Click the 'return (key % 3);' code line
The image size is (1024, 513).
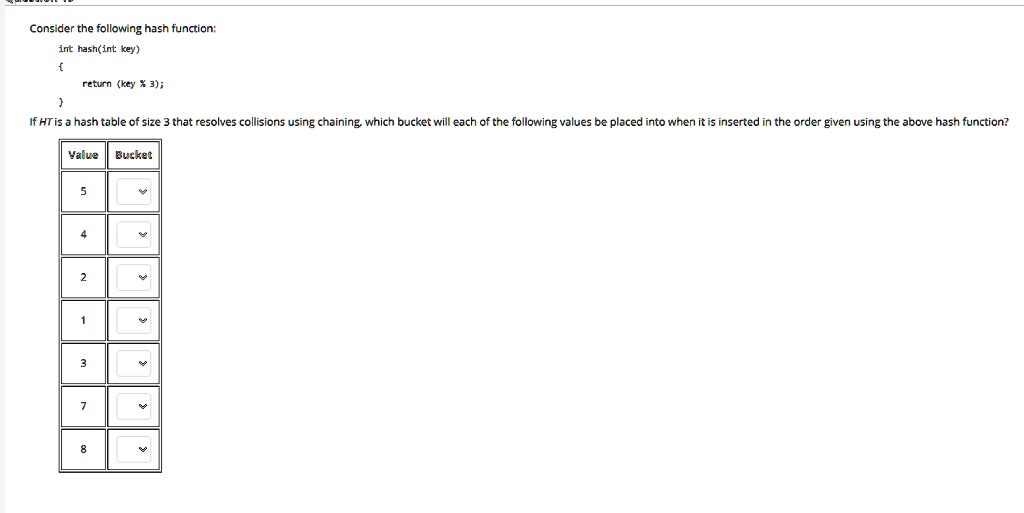123,84
